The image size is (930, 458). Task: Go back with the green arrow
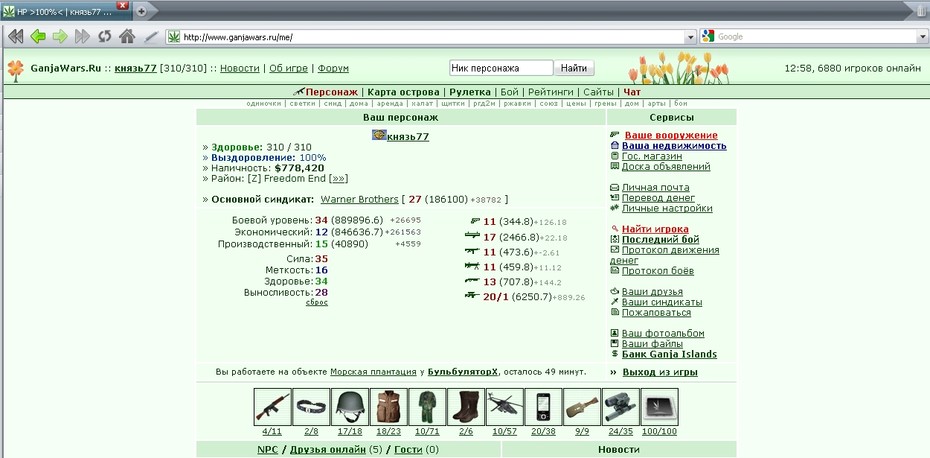click(x=38, y=37)
